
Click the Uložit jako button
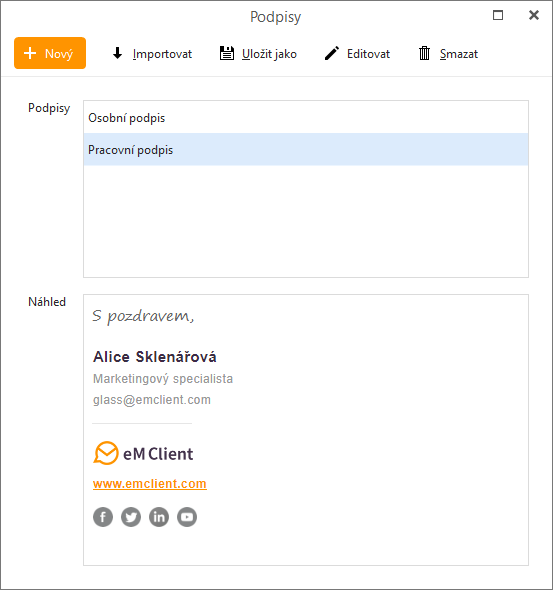coord(258,53)
